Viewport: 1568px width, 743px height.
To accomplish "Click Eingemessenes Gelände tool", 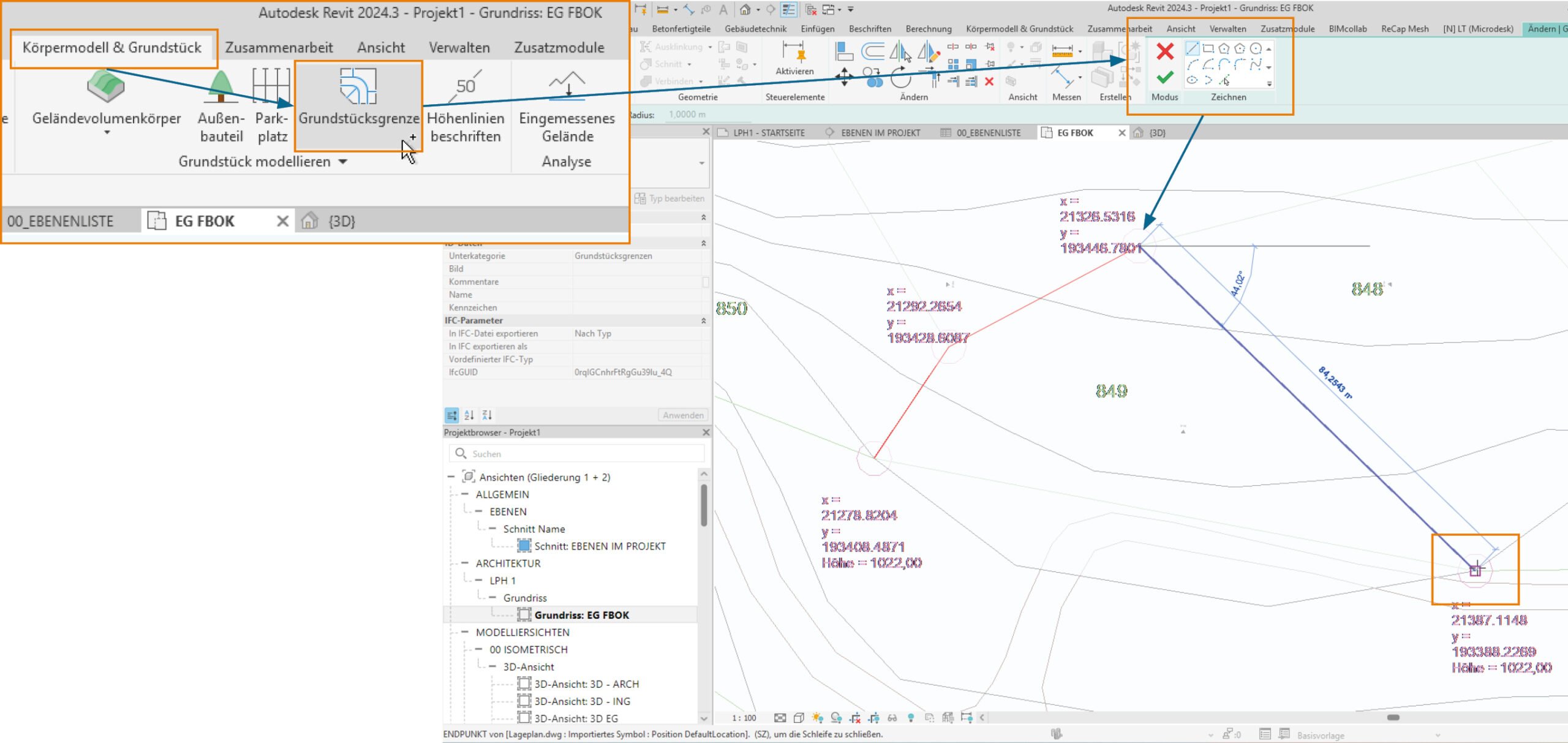I will tap(567, 106).
